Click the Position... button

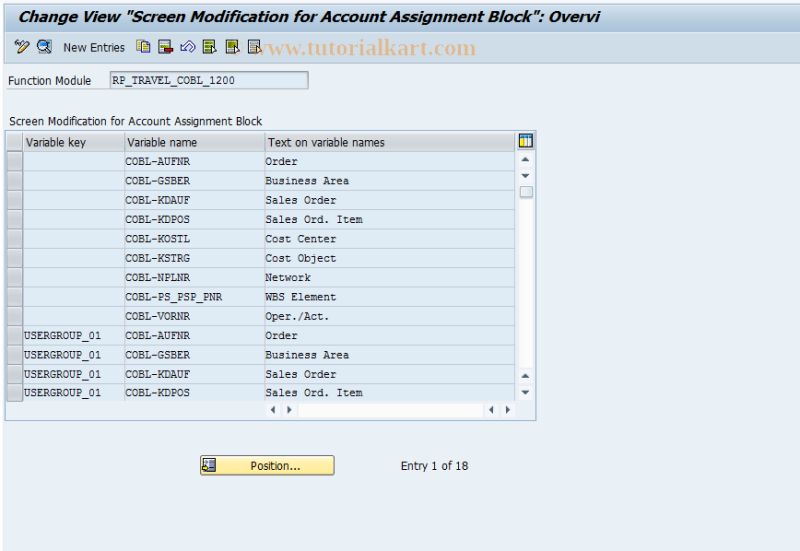click(267, 465)
